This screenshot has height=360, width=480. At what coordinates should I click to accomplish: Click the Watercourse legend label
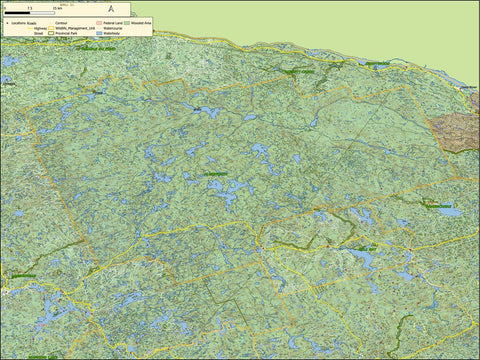tap(113, 28)
